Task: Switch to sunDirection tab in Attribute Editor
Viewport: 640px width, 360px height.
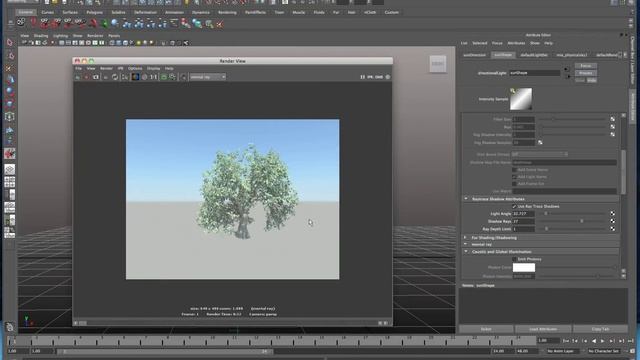Action: tap(475, 55)
